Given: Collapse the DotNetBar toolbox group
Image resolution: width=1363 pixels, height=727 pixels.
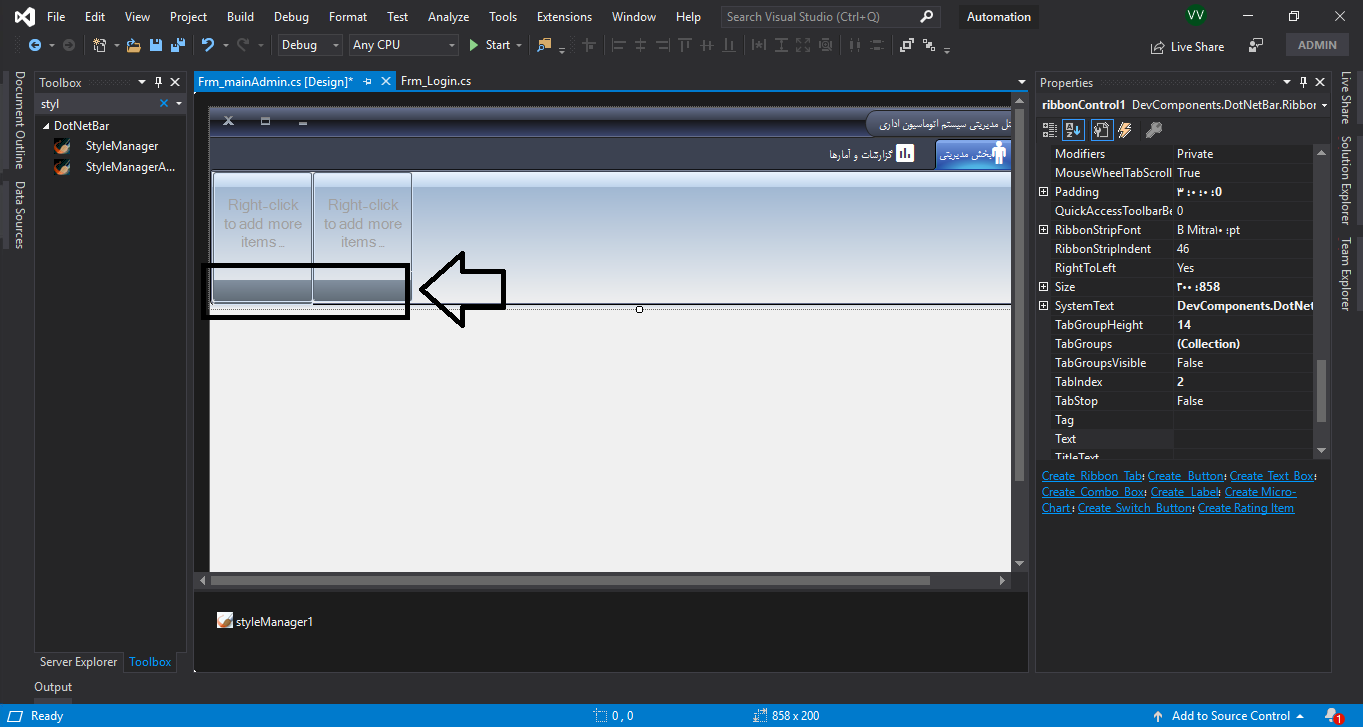Looking at the screenshot, I should point(46,126).
